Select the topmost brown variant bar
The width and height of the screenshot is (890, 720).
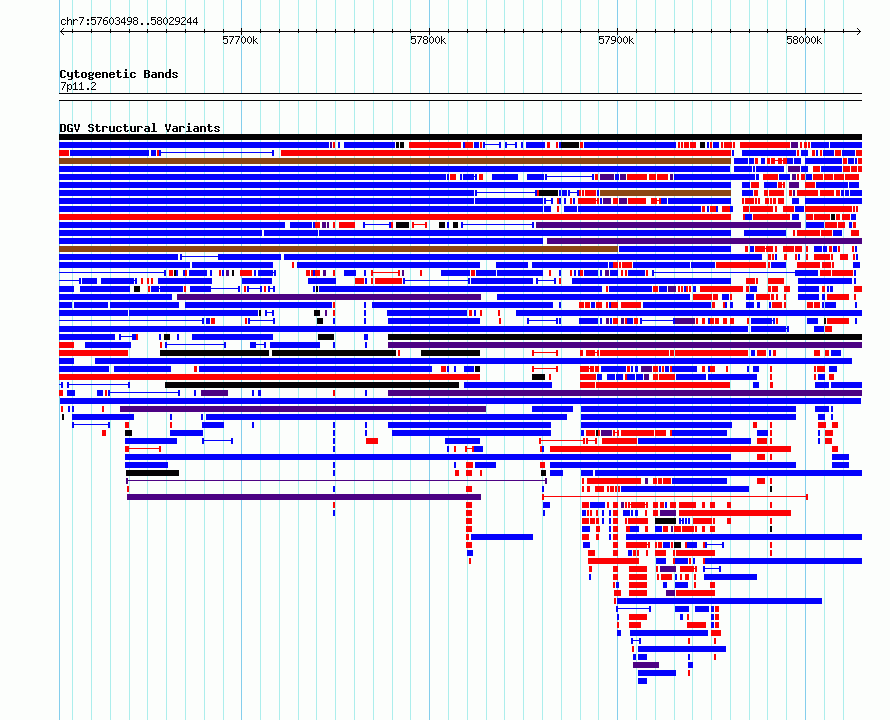tap(395, 161)
